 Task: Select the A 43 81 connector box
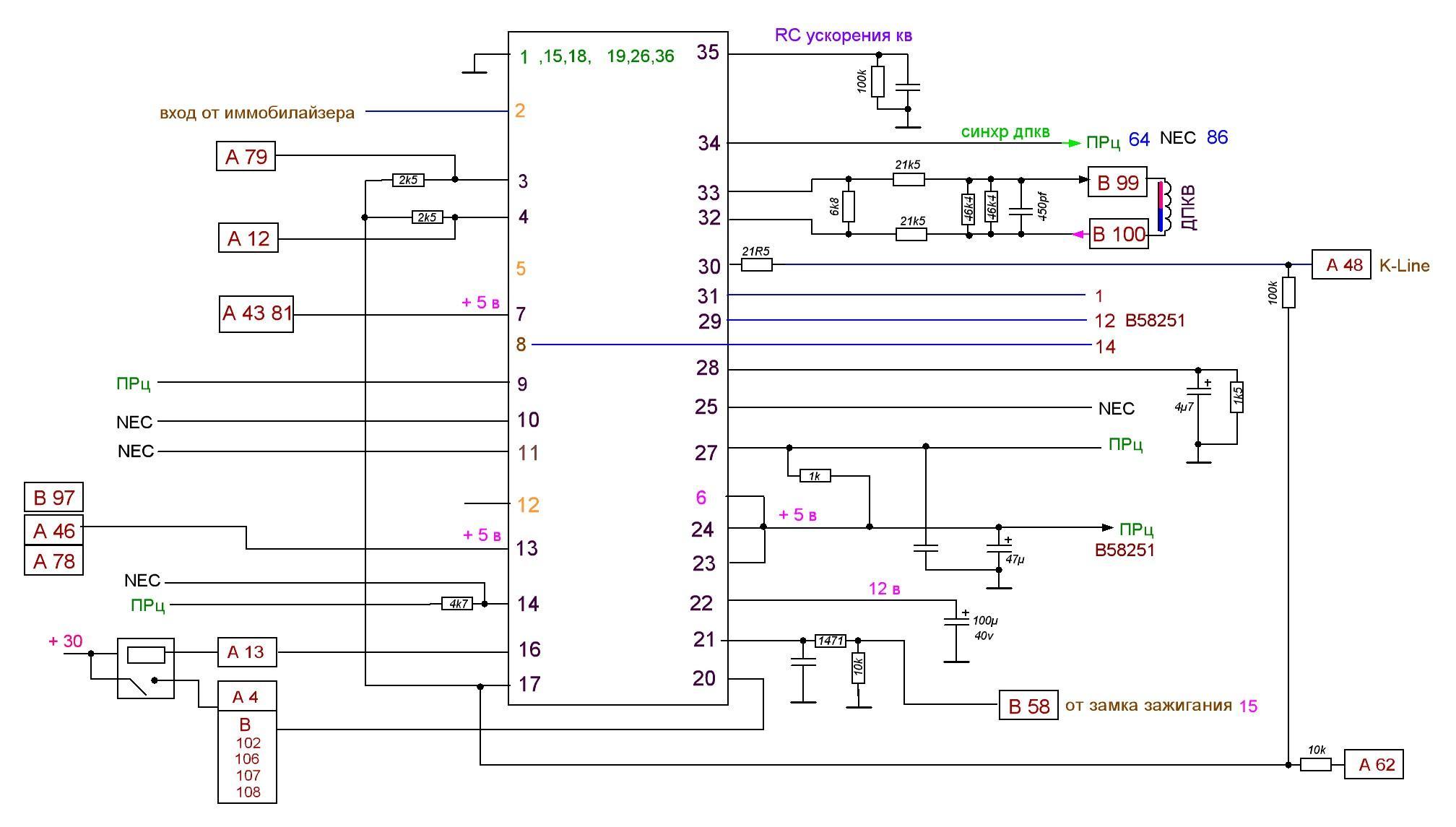256,313
